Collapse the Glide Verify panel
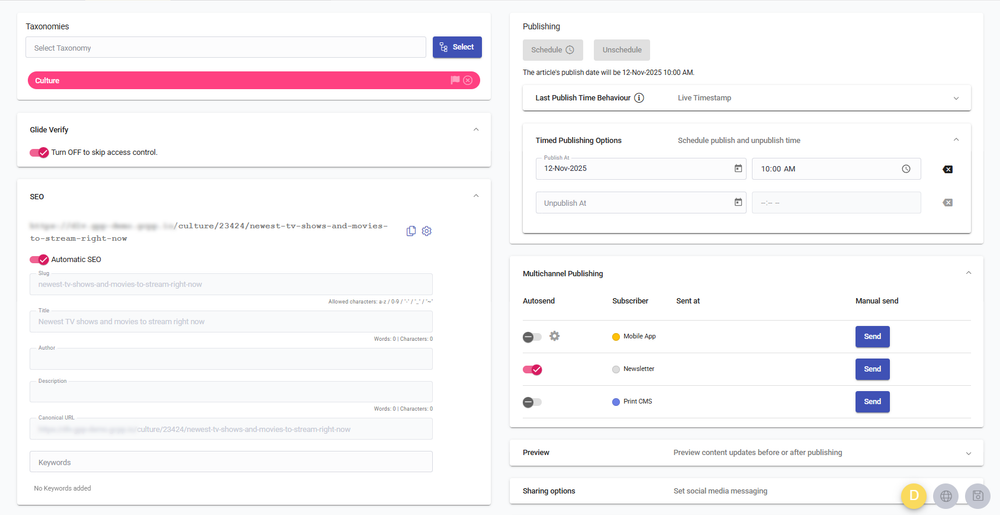 coord(476,129)
